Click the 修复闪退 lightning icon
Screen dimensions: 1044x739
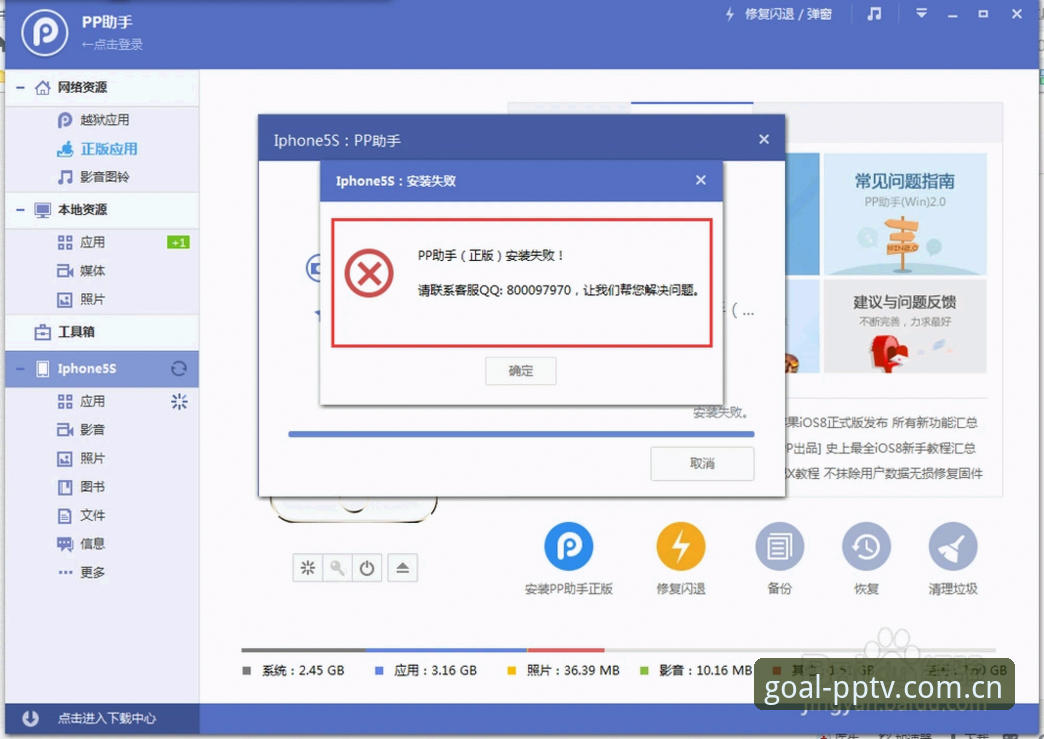680,547
